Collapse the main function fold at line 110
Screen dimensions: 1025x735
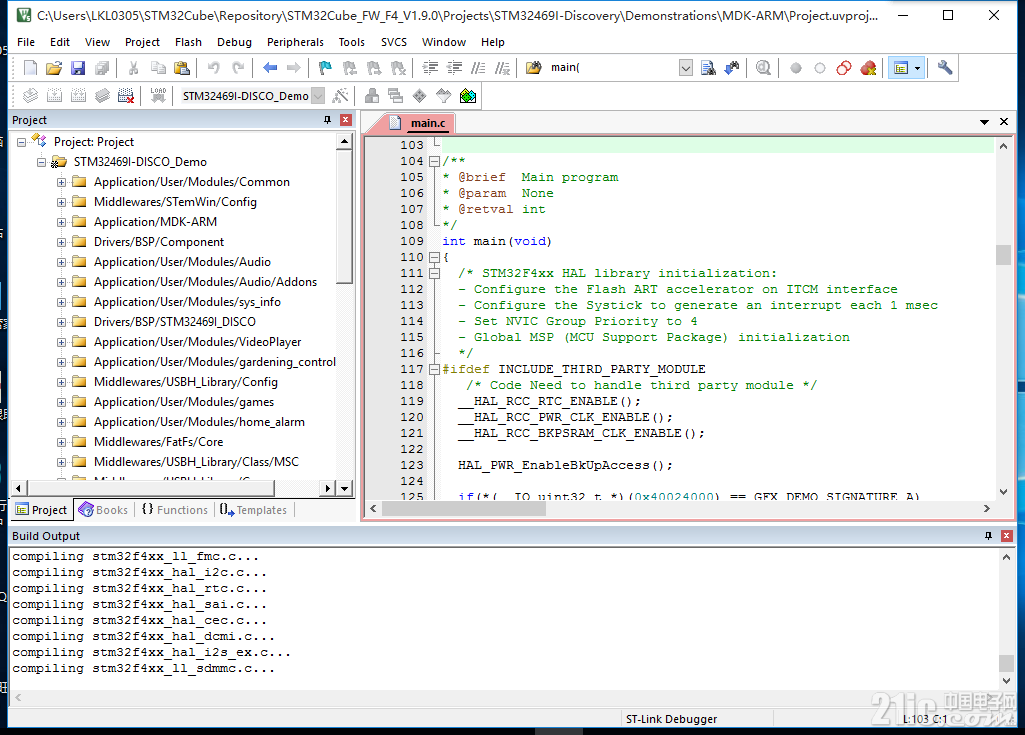[x=434, y=257]
